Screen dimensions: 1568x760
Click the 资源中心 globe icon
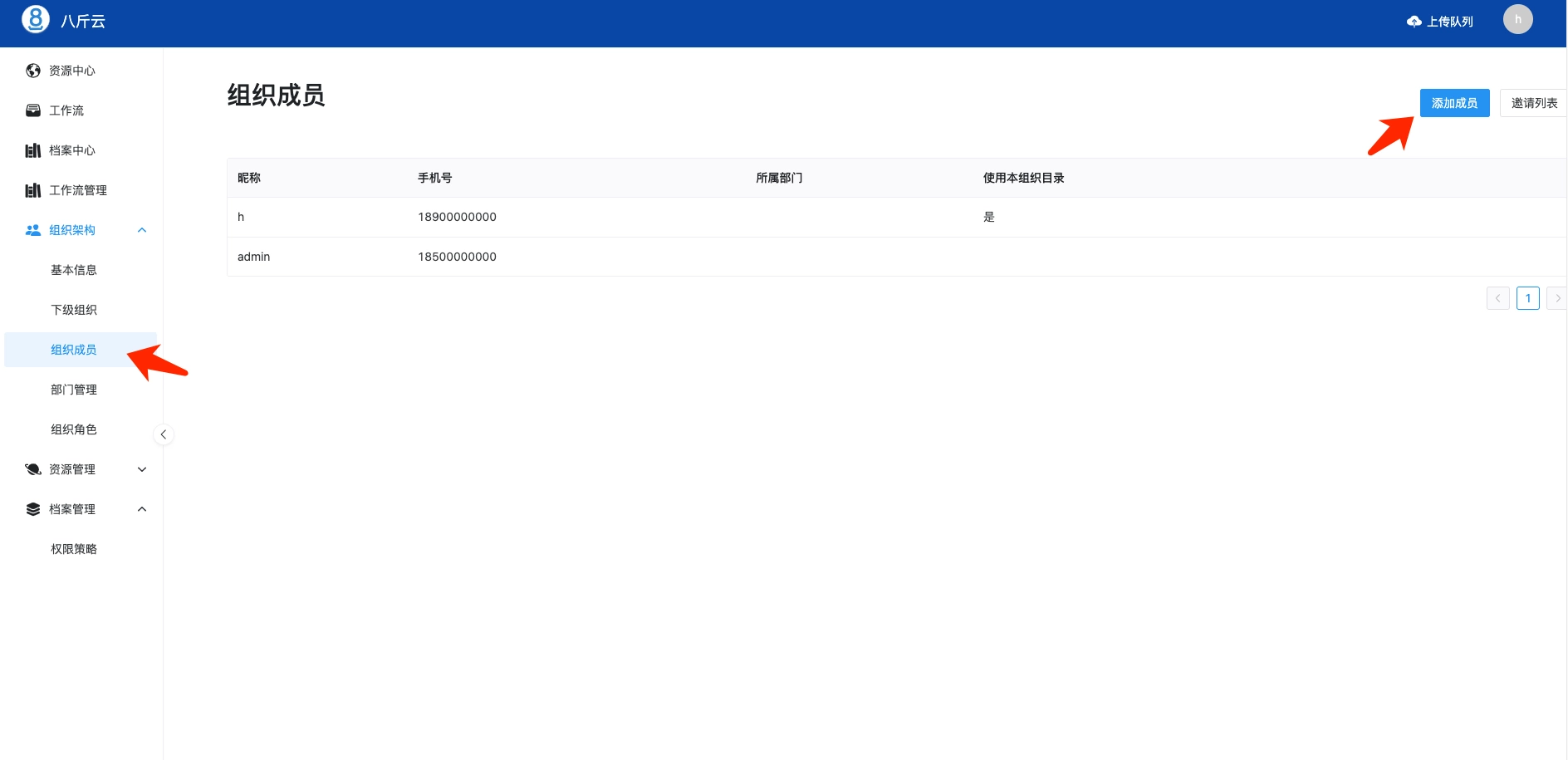(33, 71)
